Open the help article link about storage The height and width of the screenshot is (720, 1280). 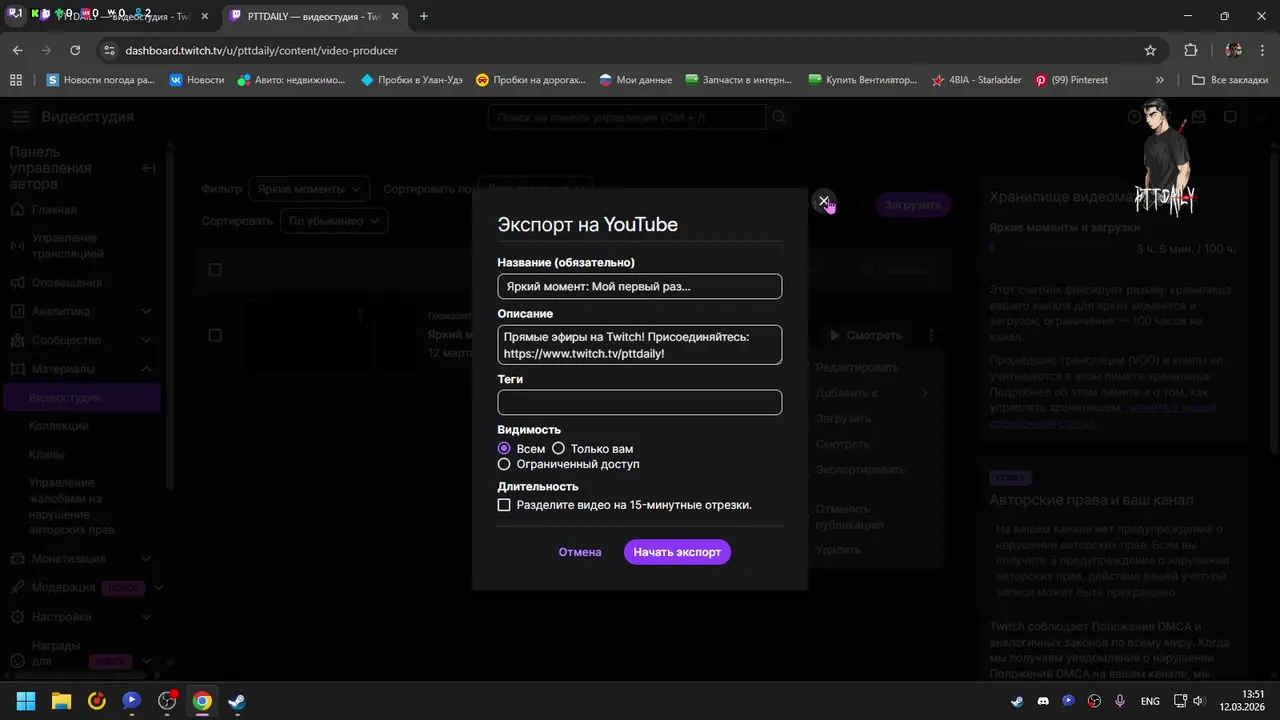pos(1103,415)
